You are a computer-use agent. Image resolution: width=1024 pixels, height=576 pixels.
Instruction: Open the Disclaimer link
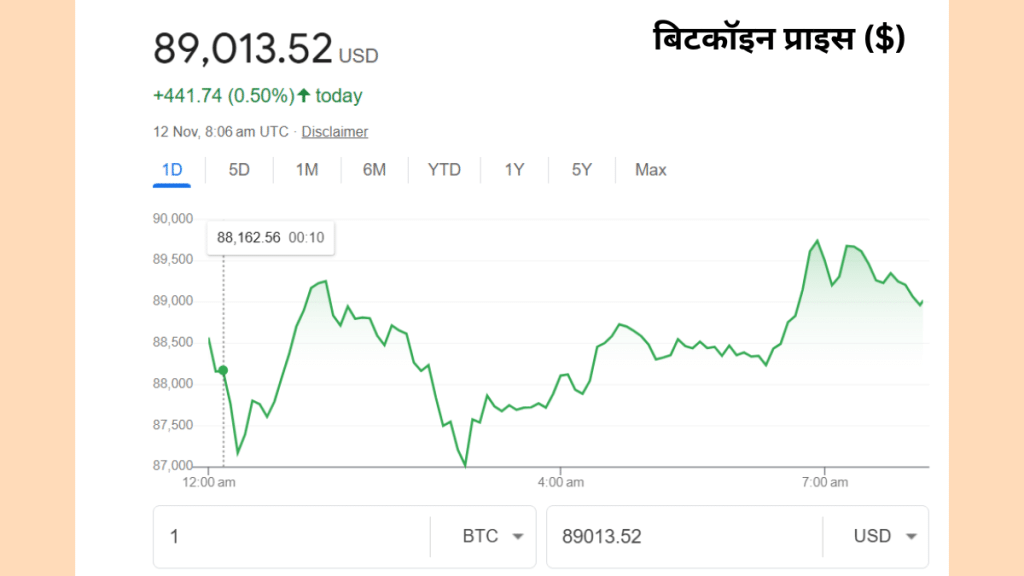(x=334, y=132)
